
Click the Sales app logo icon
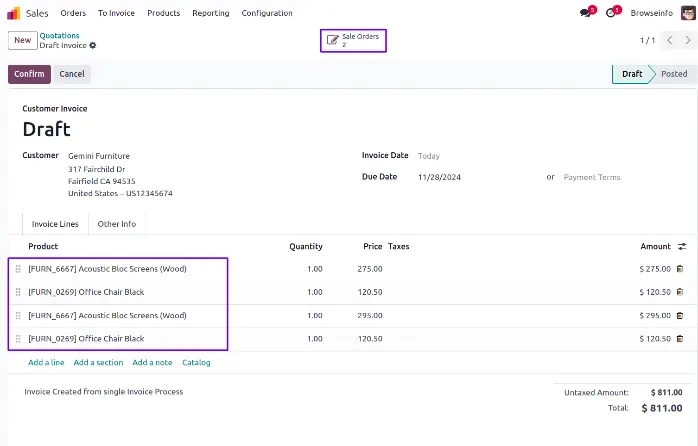13,13
